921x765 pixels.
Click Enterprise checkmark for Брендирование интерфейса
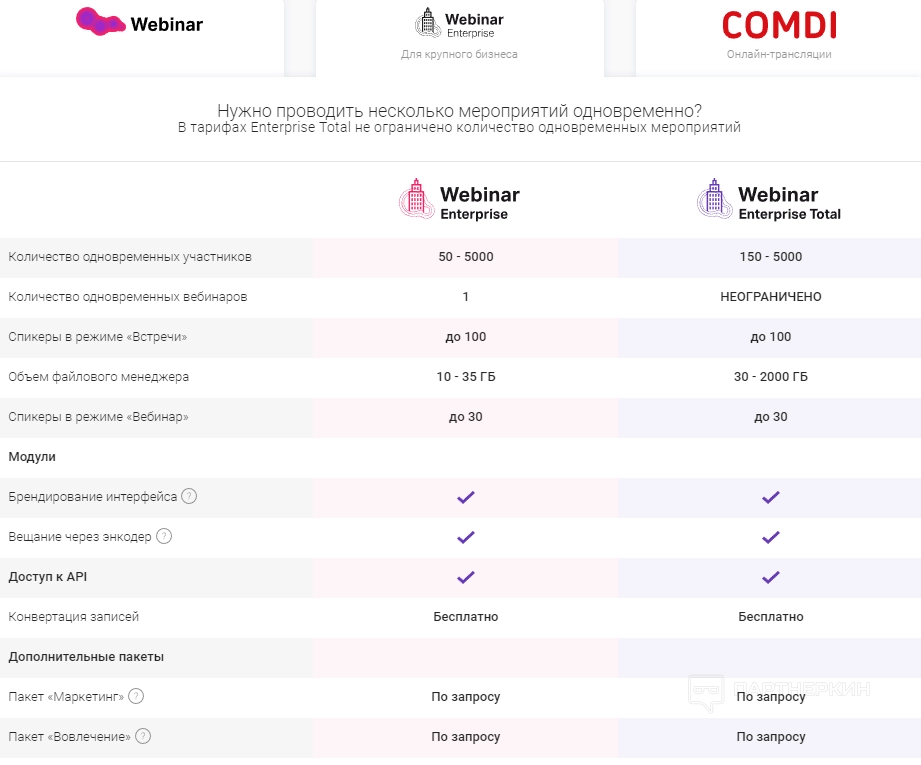(x=466, y=497)
